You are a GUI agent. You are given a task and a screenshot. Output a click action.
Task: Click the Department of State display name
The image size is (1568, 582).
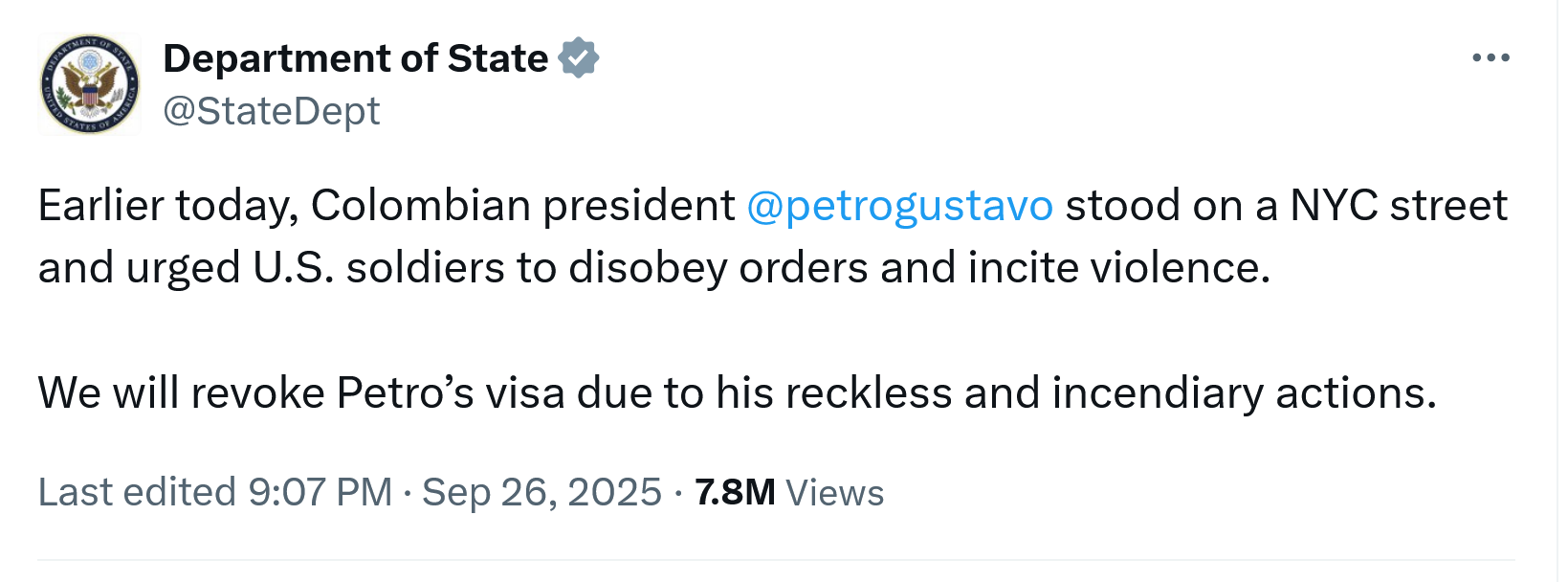355,58
